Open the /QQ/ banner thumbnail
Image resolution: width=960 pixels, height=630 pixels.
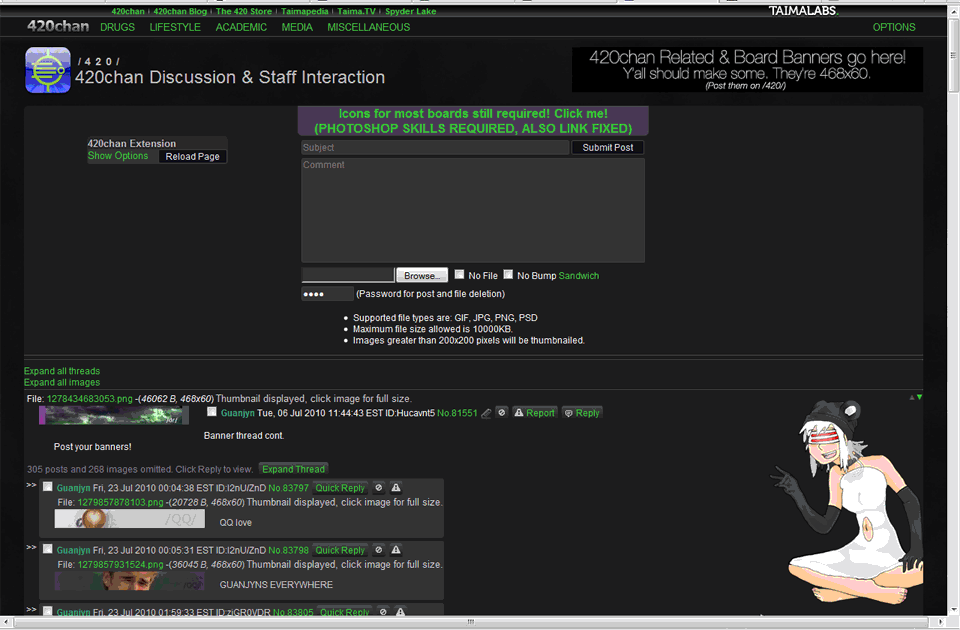tap(129, 519)
